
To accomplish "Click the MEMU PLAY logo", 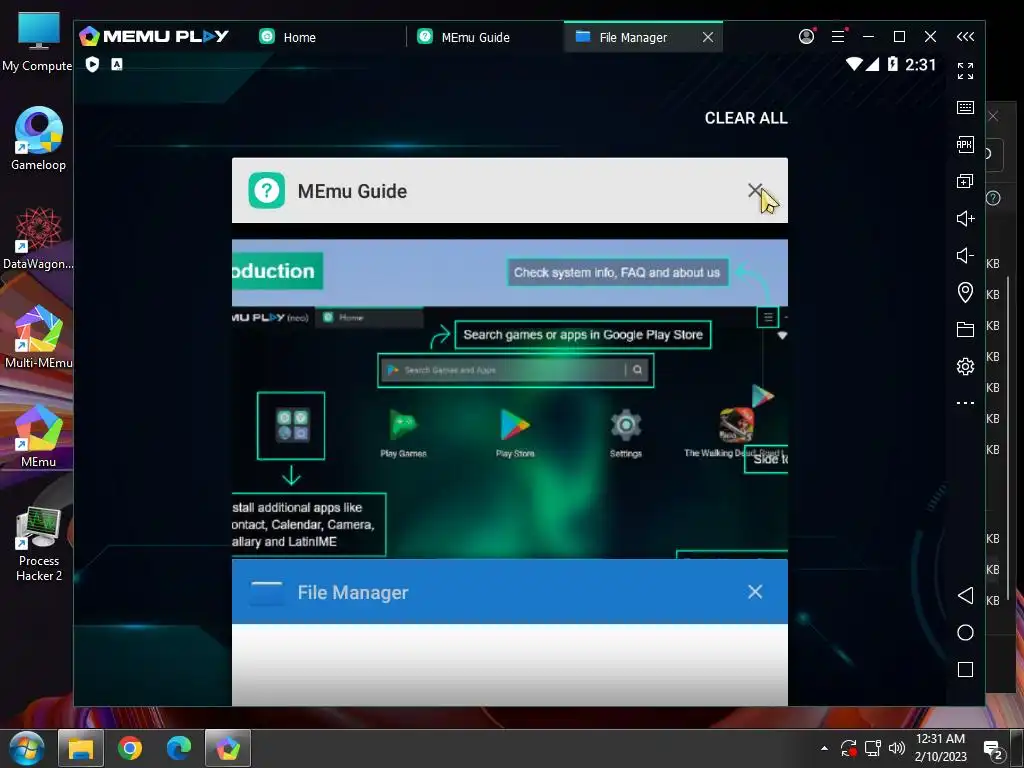I will pos(153,37).
